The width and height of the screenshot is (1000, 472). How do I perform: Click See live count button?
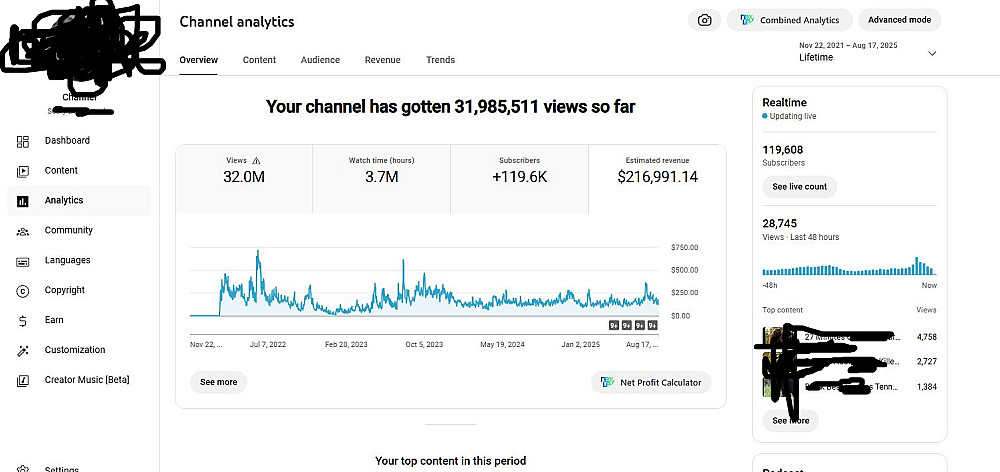coord(799,187)
